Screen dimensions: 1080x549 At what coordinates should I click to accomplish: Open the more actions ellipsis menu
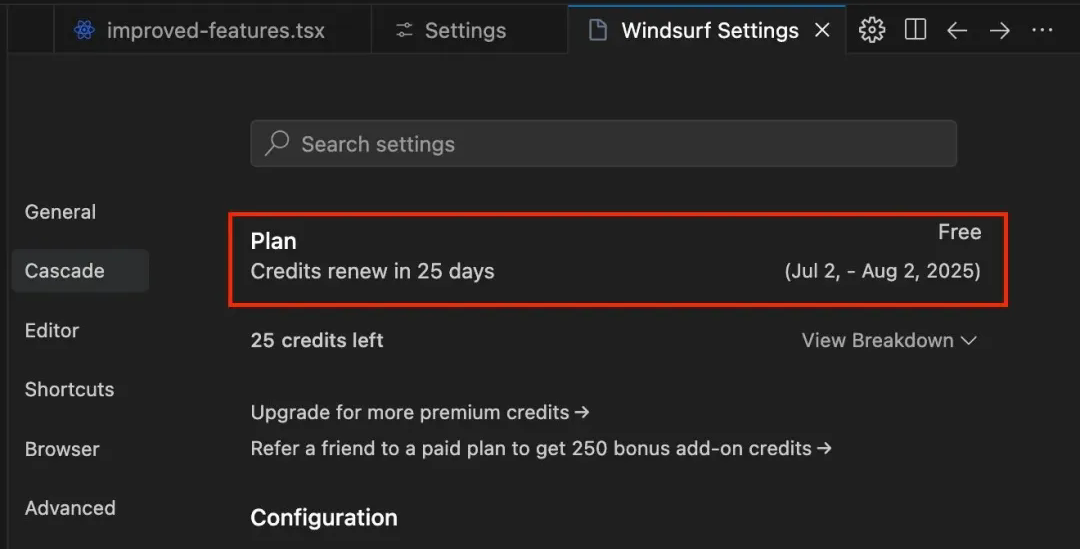(x=1042, y=30)
